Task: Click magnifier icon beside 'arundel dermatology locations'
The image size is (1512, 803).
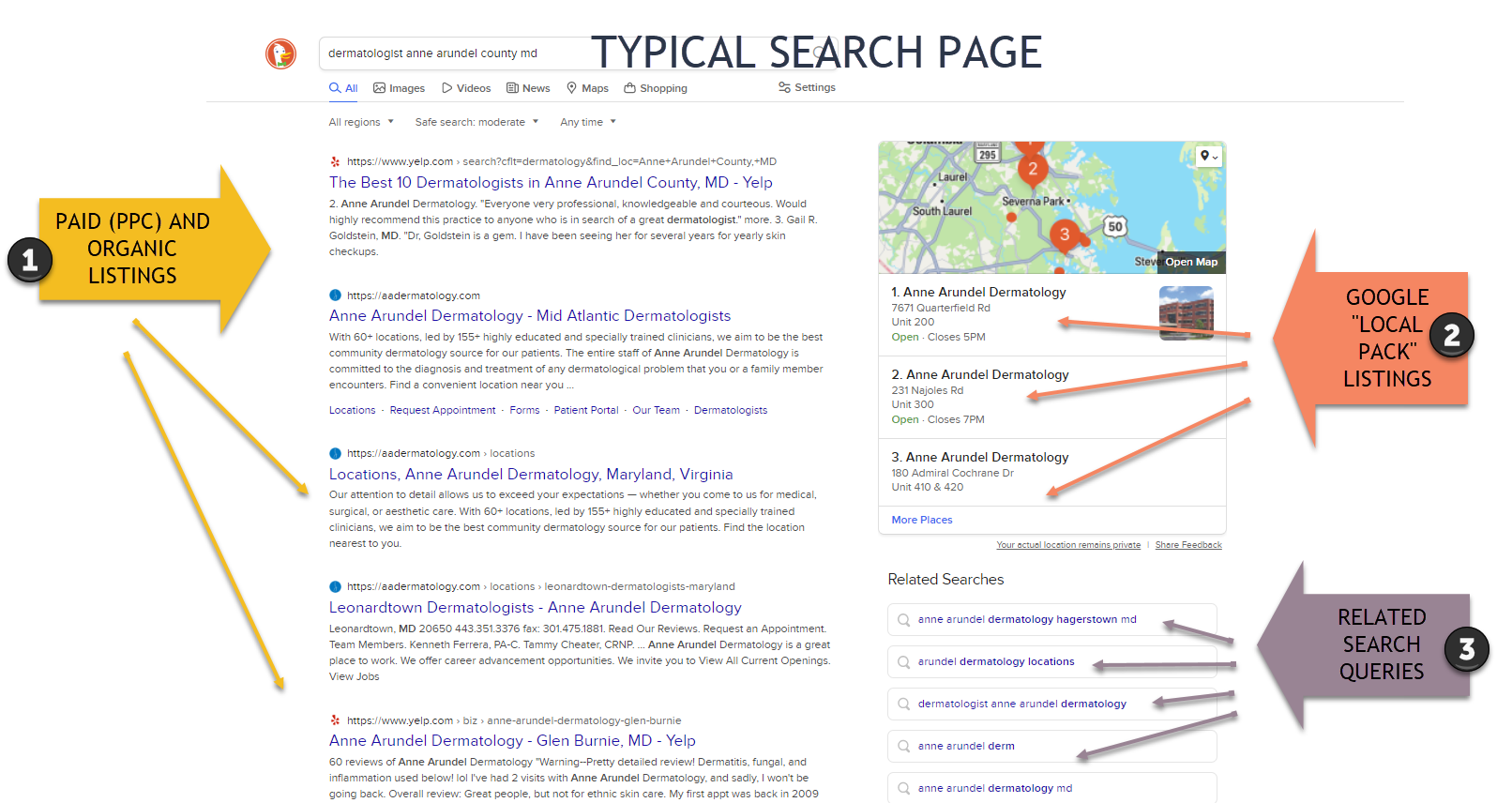Action: 903,662
